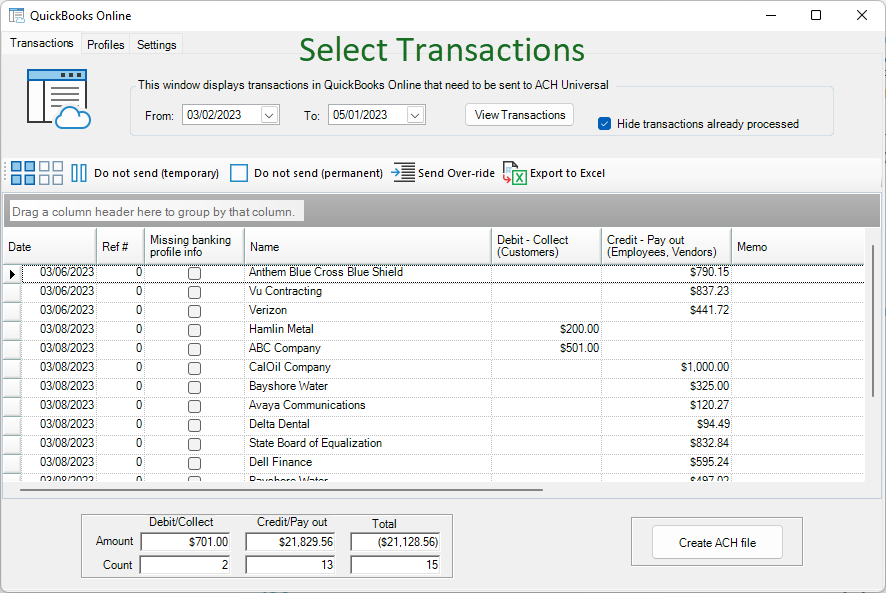Sort by the Name column header

[x=368, y=246]
